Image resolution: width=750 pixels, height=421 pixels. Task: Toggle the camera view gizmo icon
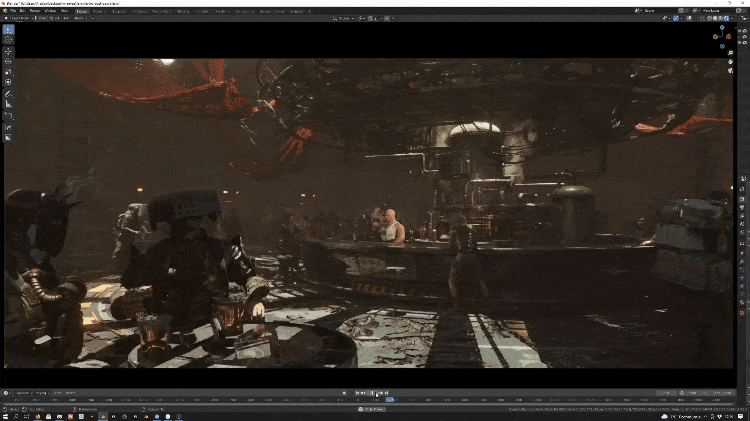pos(730,70)
